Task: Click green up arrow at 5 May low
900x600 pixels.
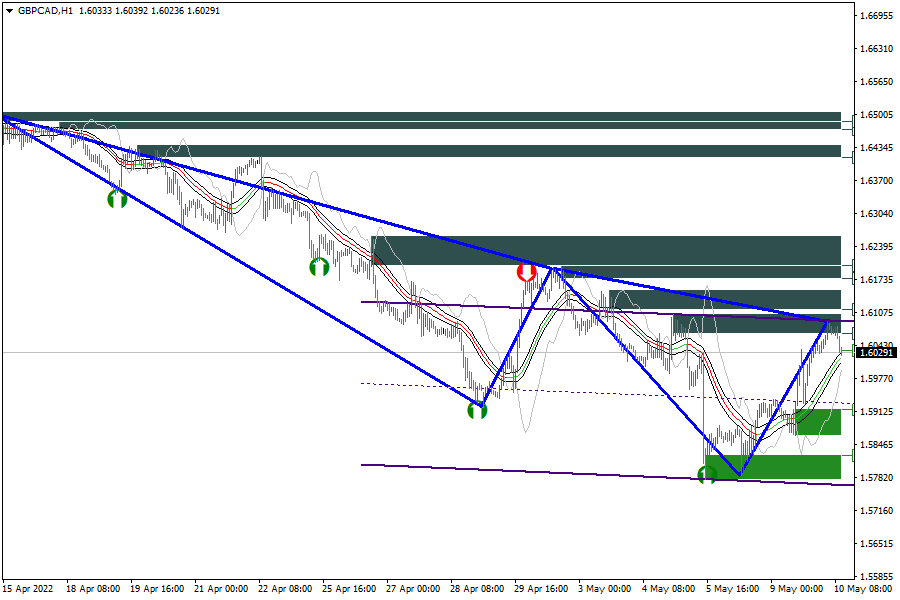Action: click(x=707, y=475)
